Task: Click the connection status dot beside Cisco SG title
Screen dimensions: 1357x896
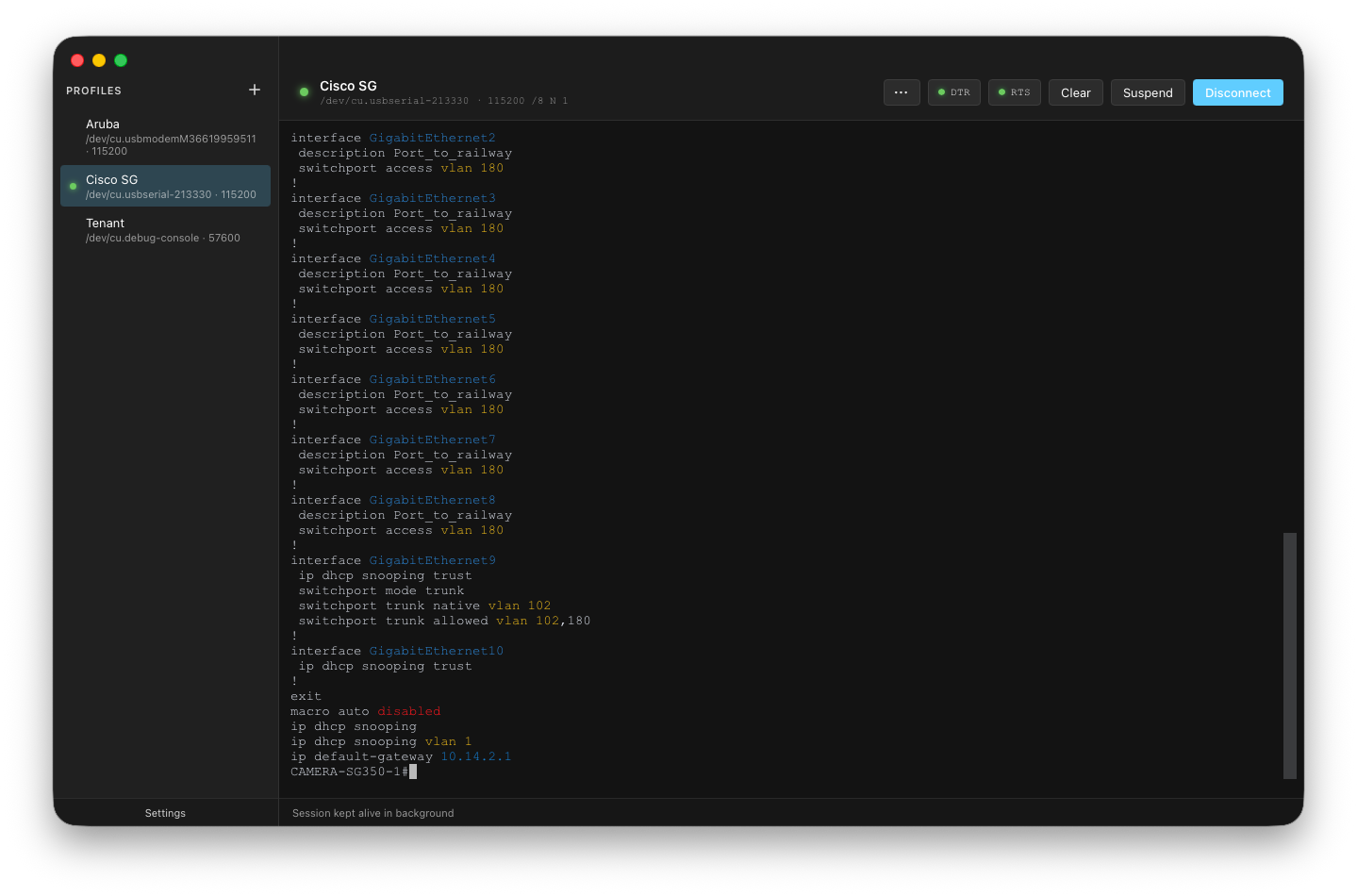Action: (x=303, y=91)
